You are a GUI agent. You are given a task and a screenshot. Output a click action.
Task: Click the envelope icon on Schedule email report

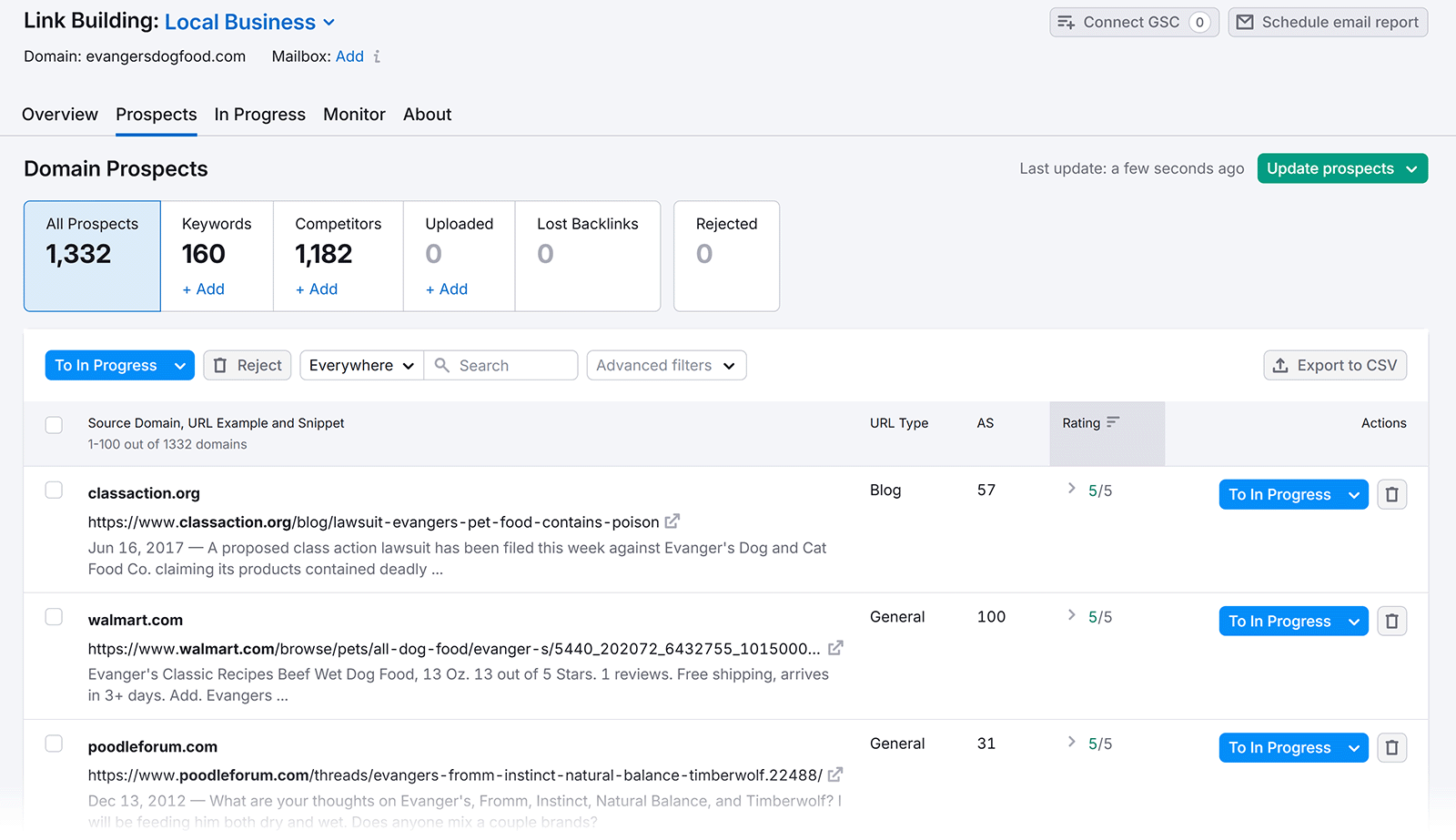point(1248,22)
